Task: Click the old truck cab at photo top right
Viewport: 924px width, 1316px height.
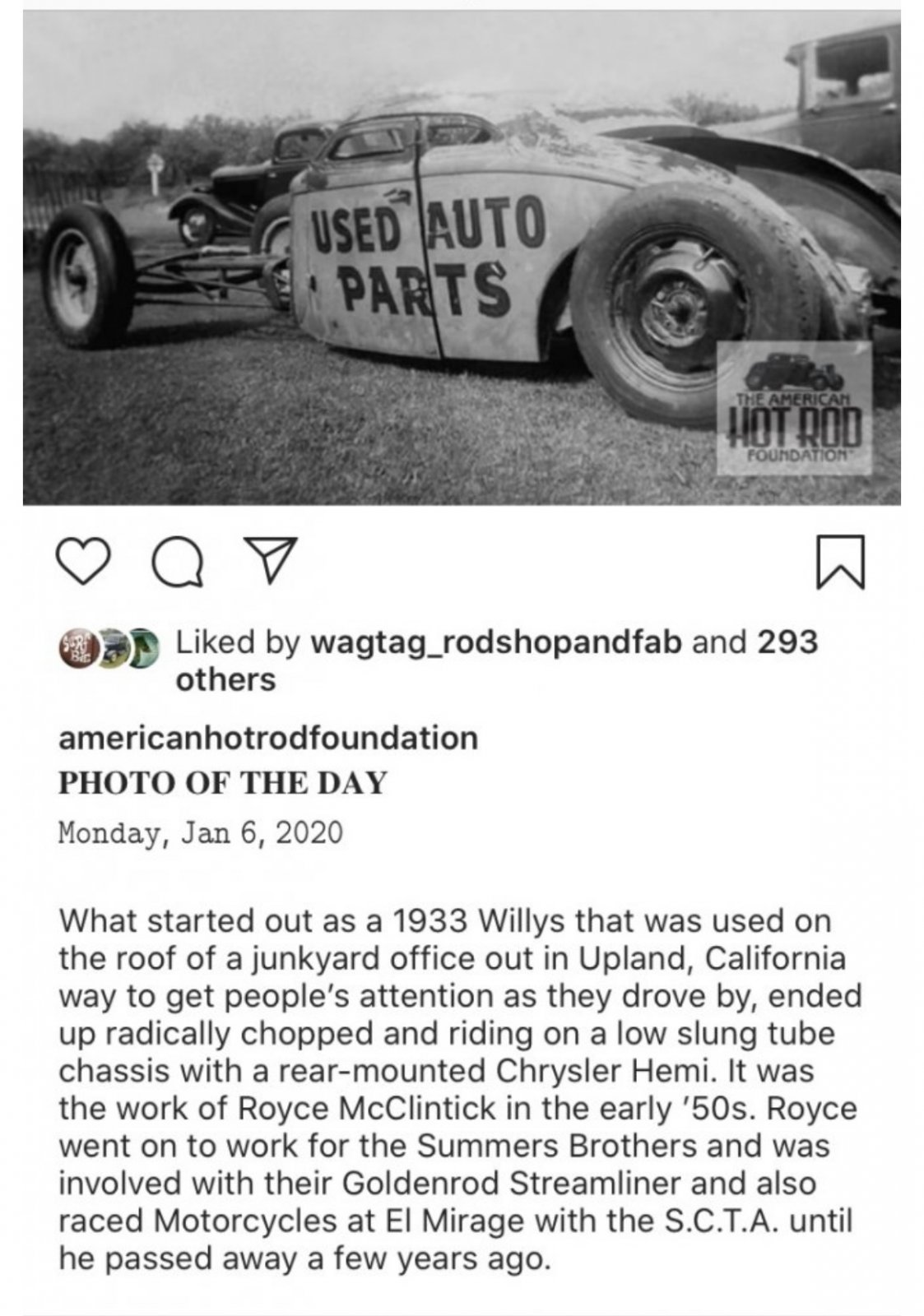Action: (839, 90)
